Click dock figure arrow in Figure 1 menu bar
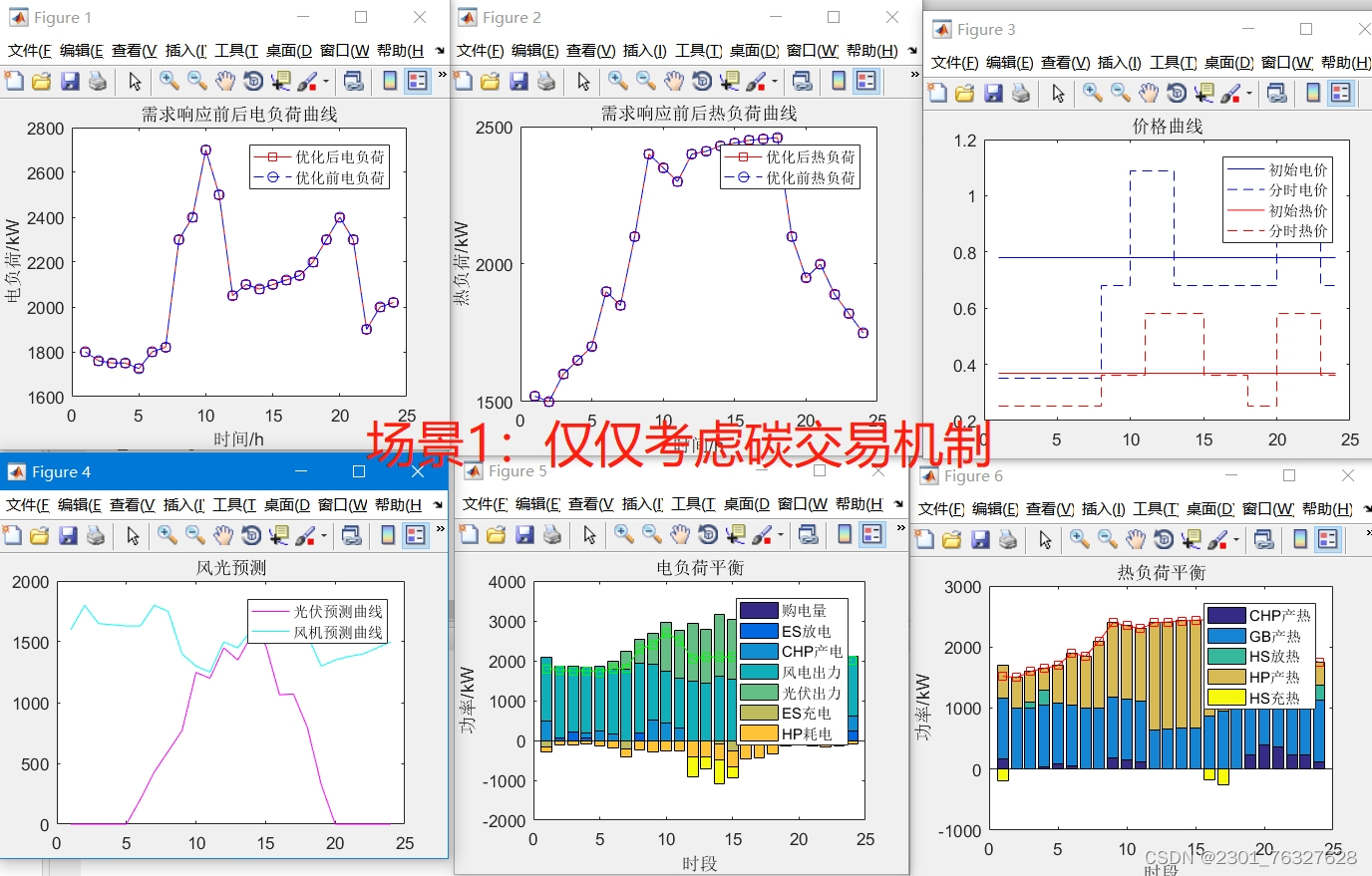Viewport: 1372px width, 876px height. pos(440,50)
